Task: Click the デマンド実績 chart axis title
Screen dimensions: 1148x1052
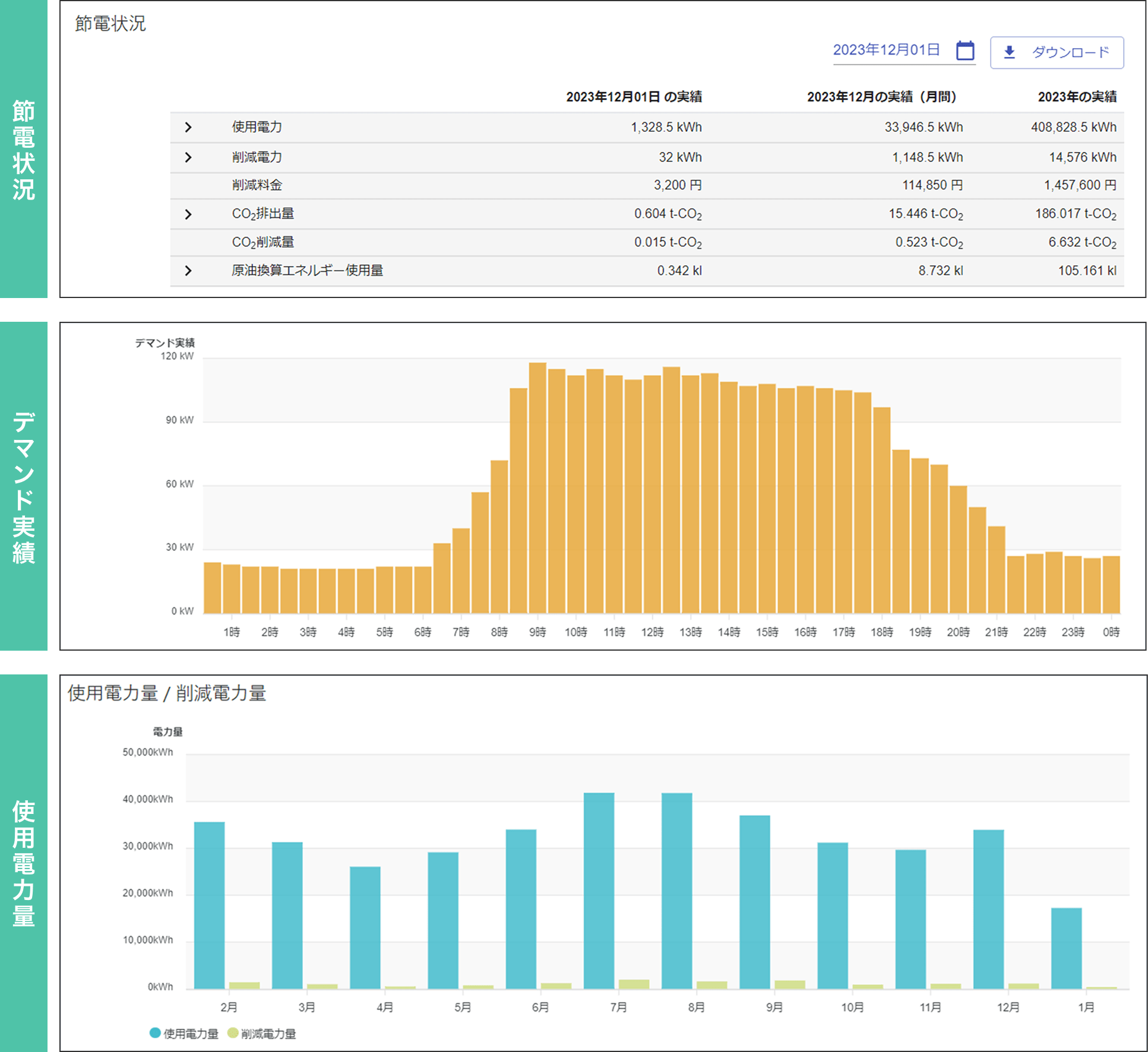Action: [165, 343]
